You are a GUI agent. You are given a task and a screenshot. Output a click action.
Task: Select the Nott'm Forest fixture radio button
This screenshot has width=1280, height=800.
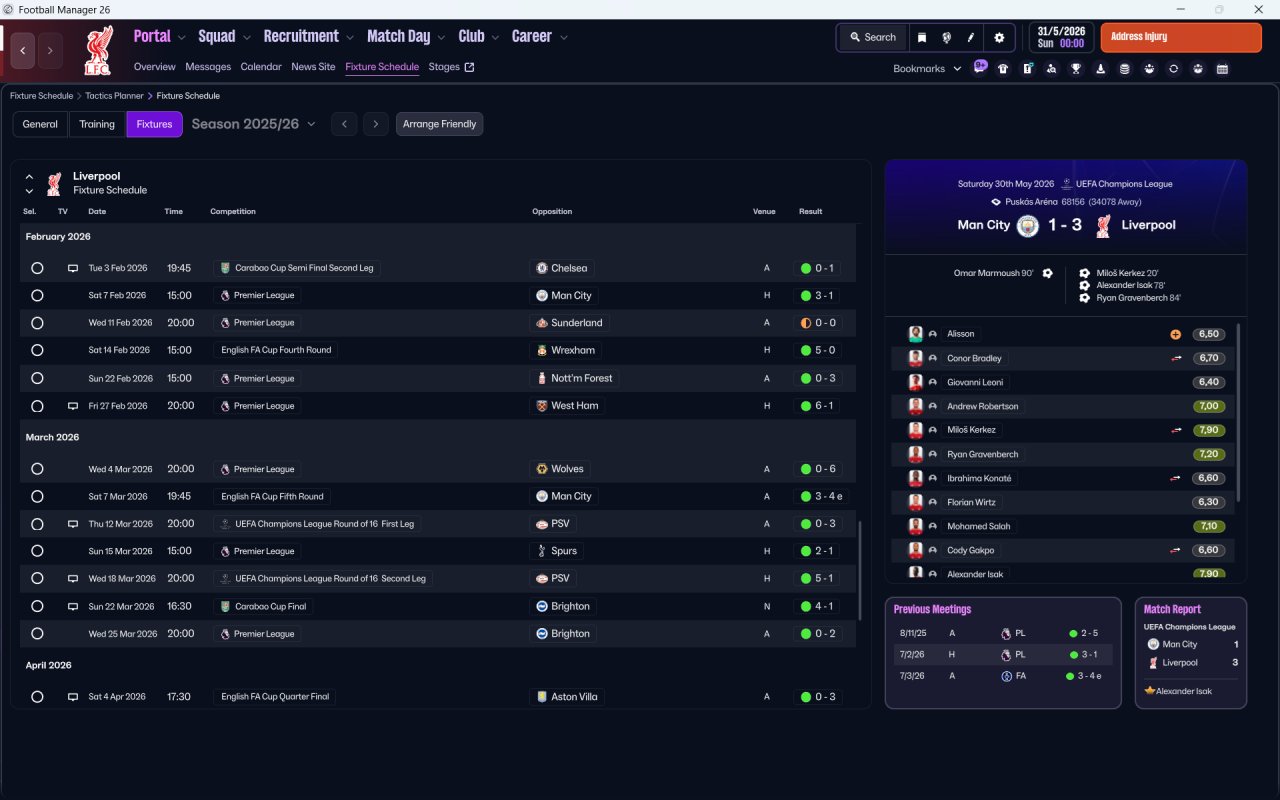37,378
